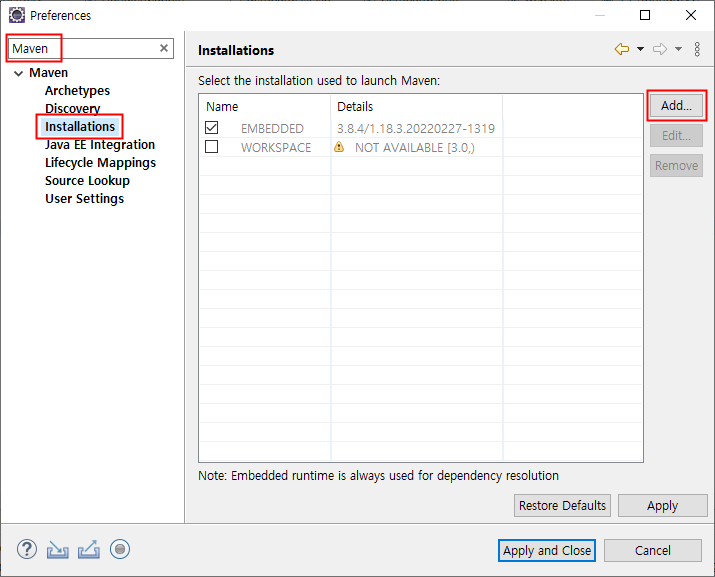
Task: Open the Archetypes preference page
Action: tap(78, 90)
